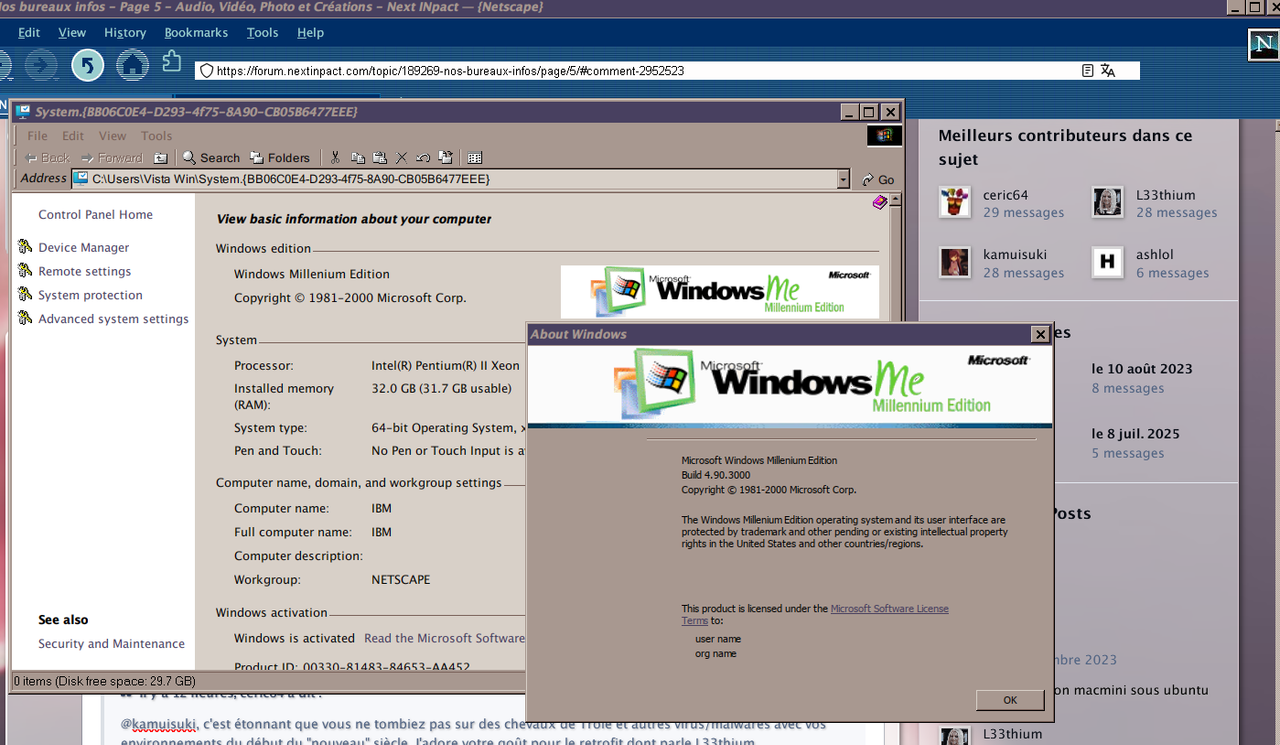Click the shield icon beside Advanced system settings
This screenshot has height=745, width=1280.
(x=25, y=319)
